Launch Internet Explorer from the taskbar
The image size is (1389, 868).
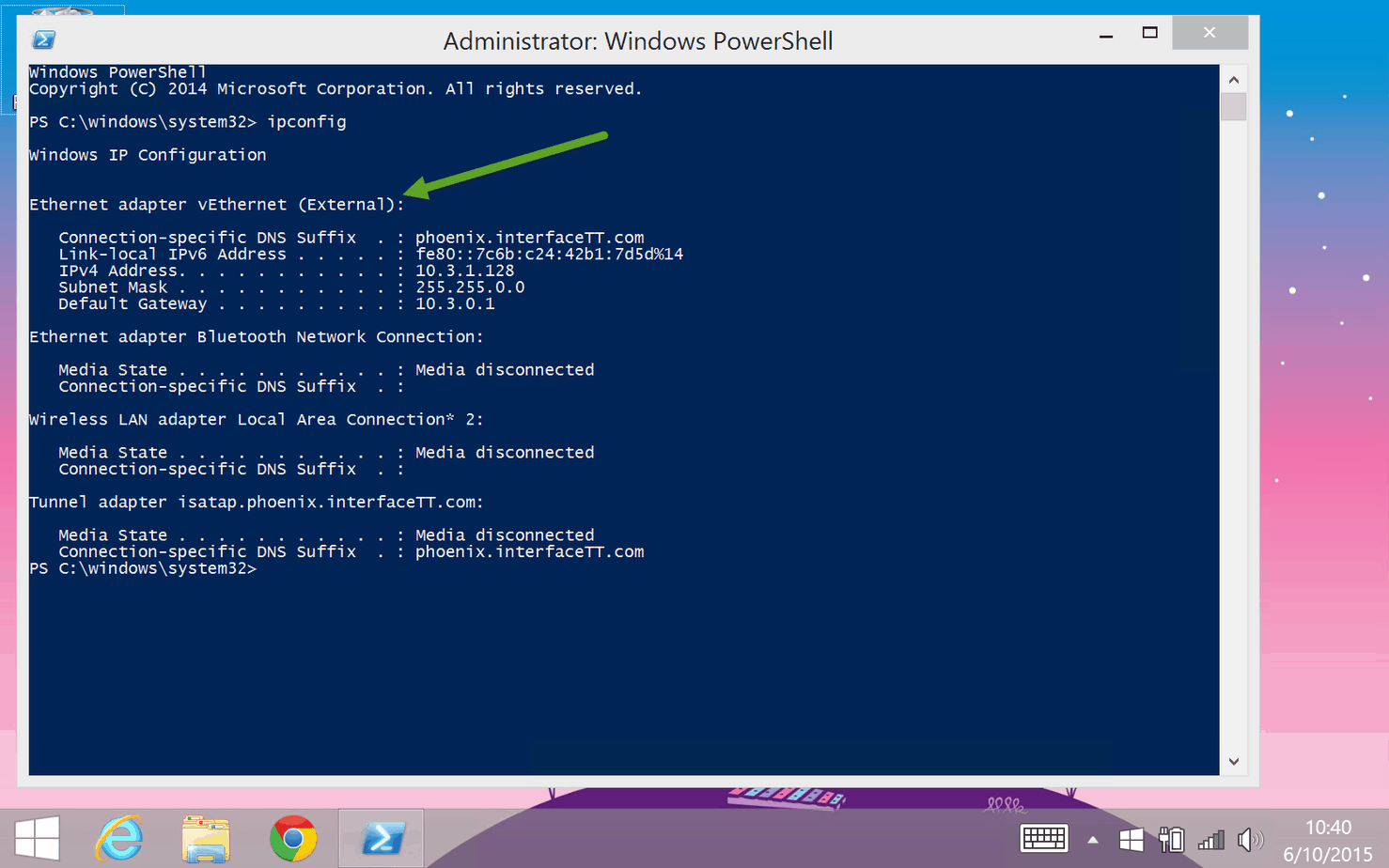point(119,838)
